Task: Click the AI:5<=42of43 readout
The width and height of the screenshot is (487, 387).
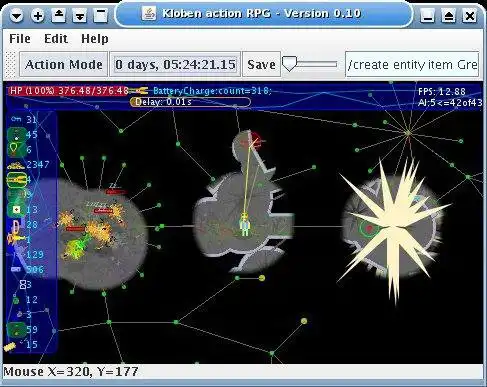Action: click(450, 103)
